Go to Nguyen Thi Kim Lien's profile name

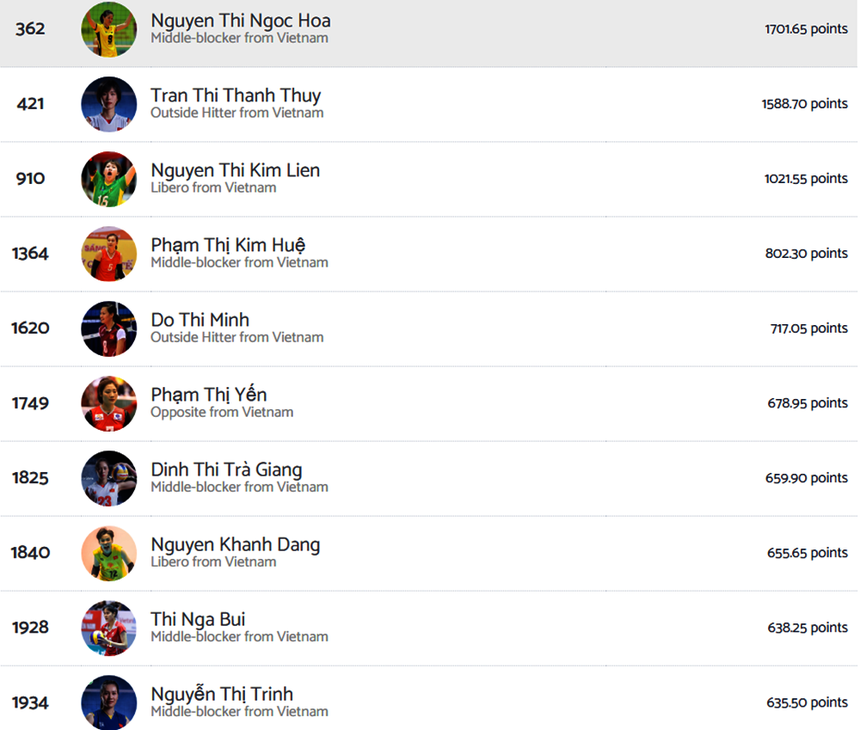point(235,171)
